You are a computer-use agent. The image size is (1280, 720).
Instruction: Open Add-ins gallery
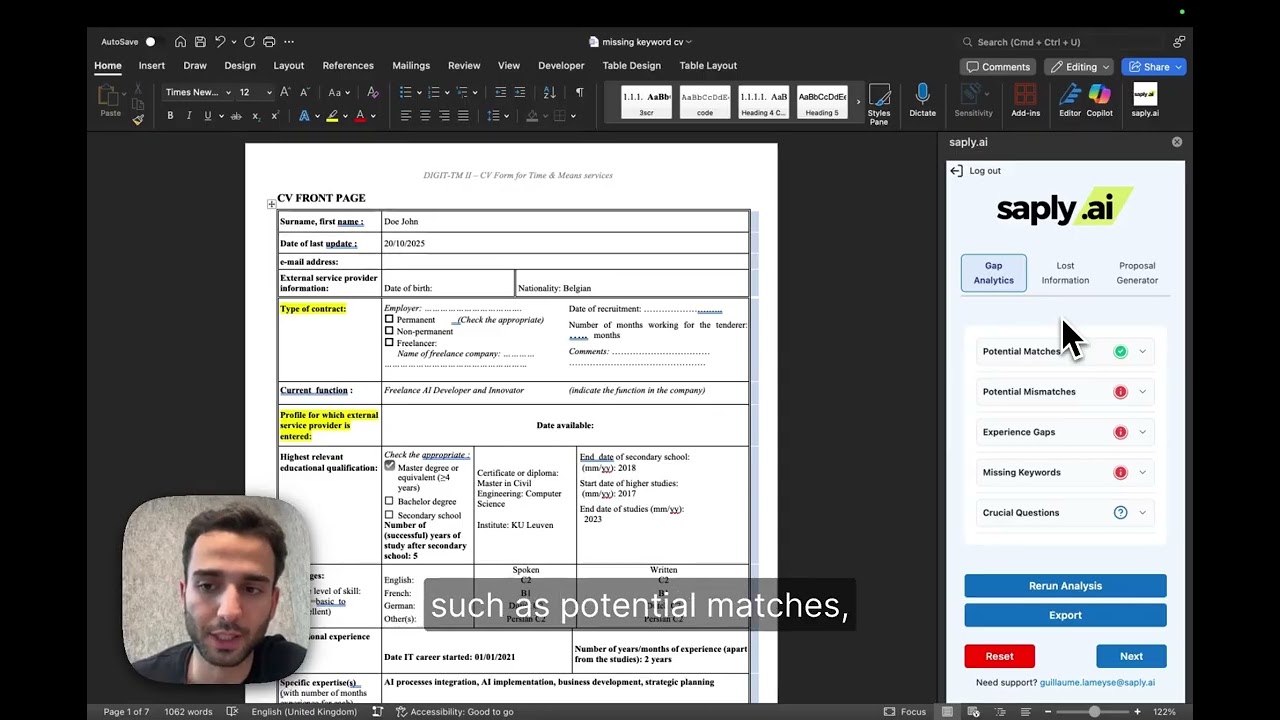tap(1025, 101)
